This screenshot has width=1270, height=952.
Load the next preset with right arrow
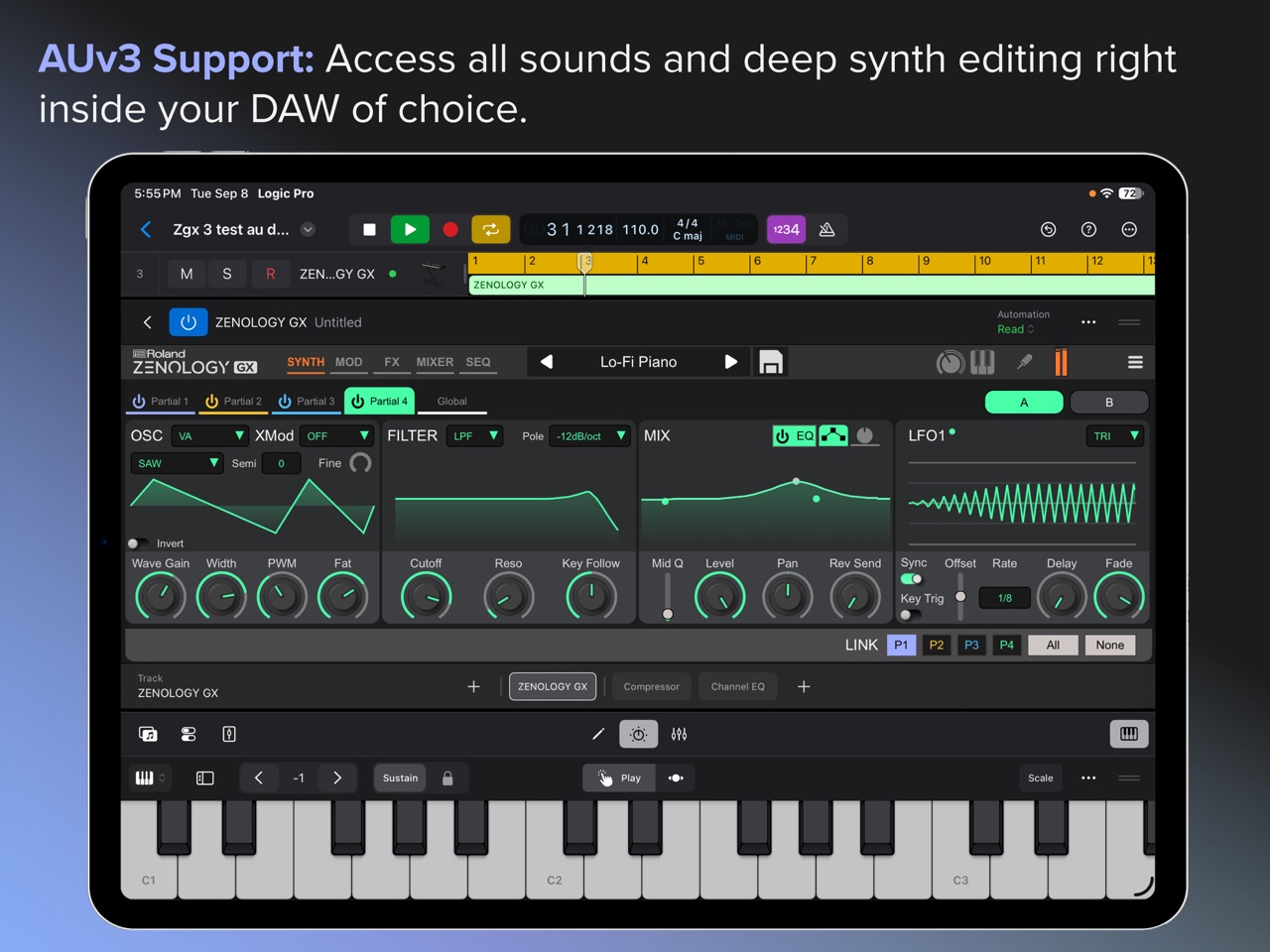[x=731, y=362]
